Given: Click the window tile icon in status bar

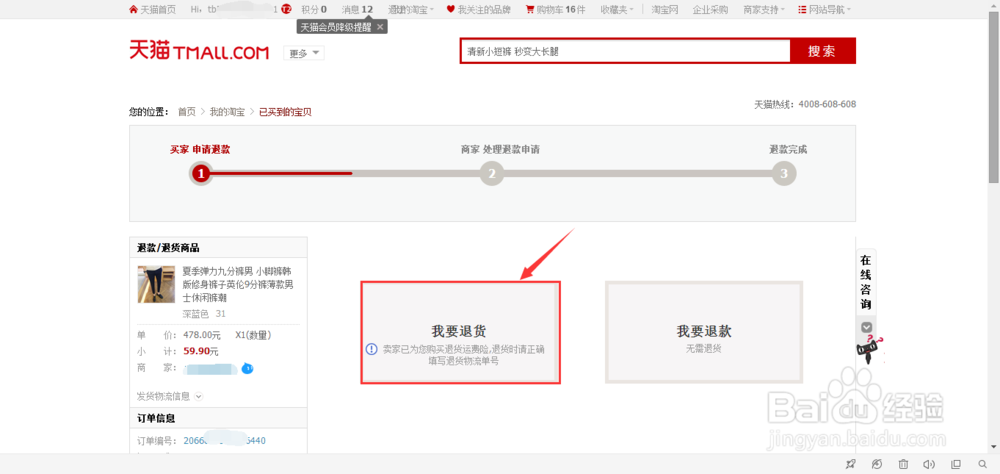Looking at the screenshot, I should [x=955, y=464].
